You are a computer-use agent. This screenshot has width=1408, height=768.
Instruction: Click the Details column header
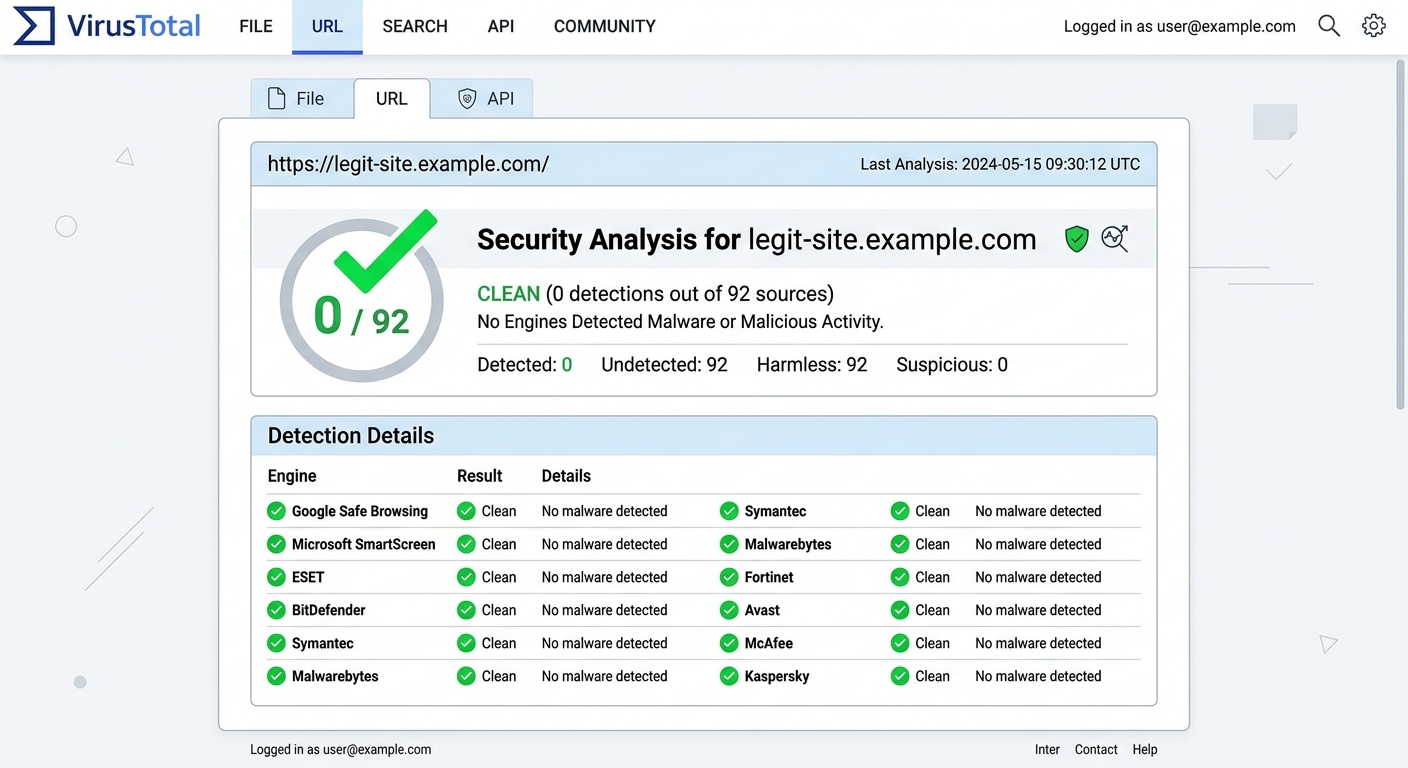click(x=566, y=476)
